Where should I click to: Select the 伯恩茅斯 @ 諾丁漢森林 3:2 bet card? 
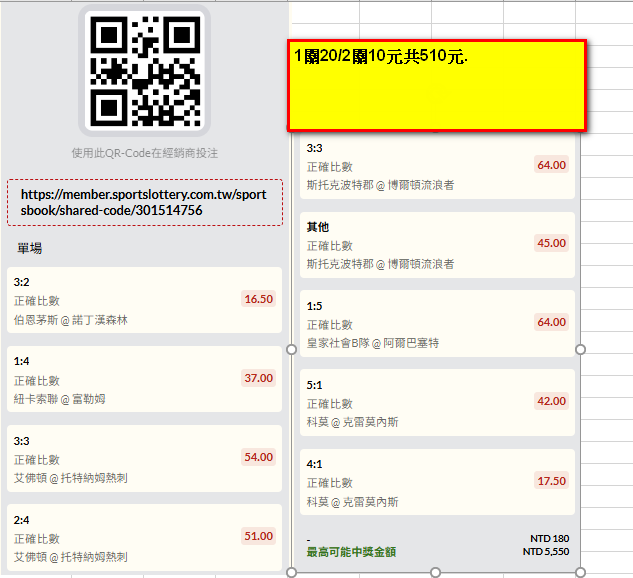pos(145,300)
